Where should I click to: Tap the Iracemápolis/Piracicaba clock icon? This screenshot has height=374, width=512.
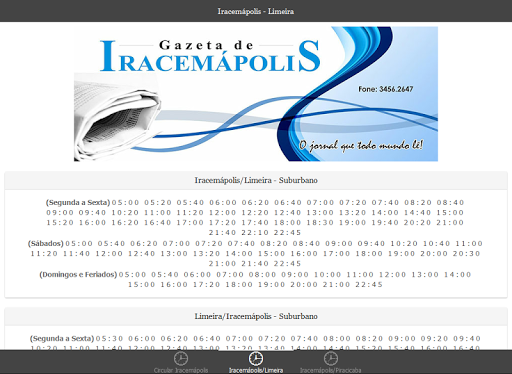pos(331,359)
